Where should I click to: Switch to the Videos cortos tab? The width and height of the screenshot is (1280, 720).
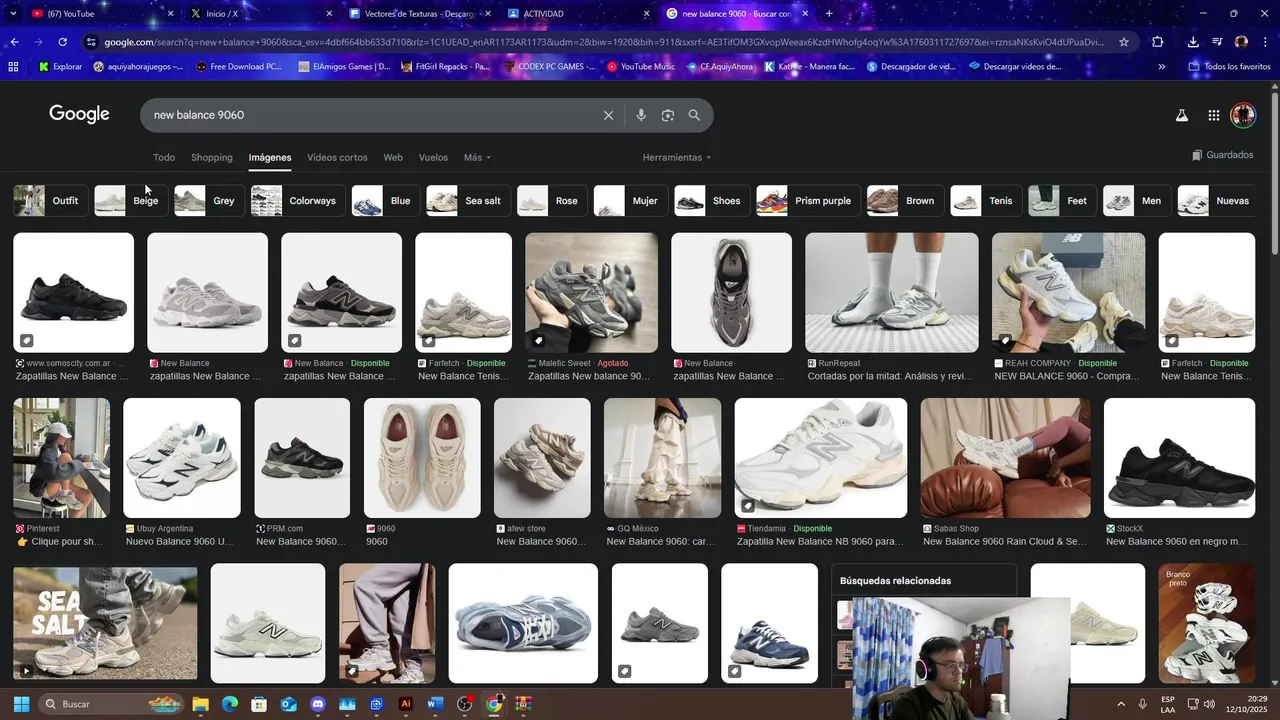[x=337, y=158]
